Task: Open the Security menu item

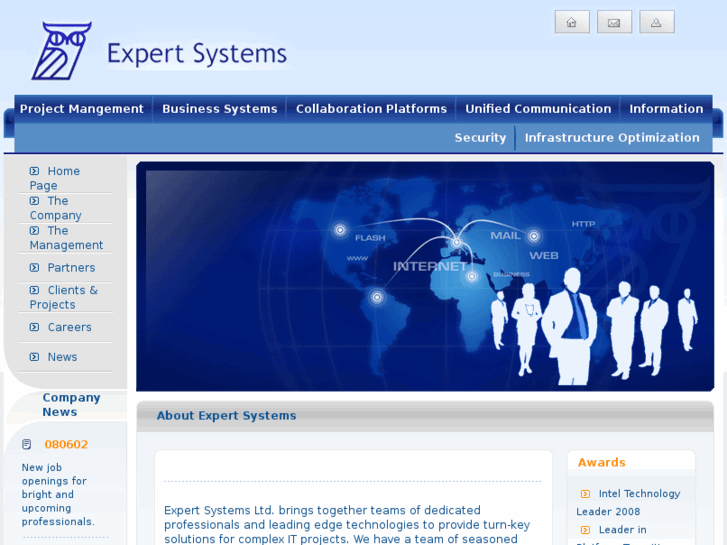Action: coord(480,138)
